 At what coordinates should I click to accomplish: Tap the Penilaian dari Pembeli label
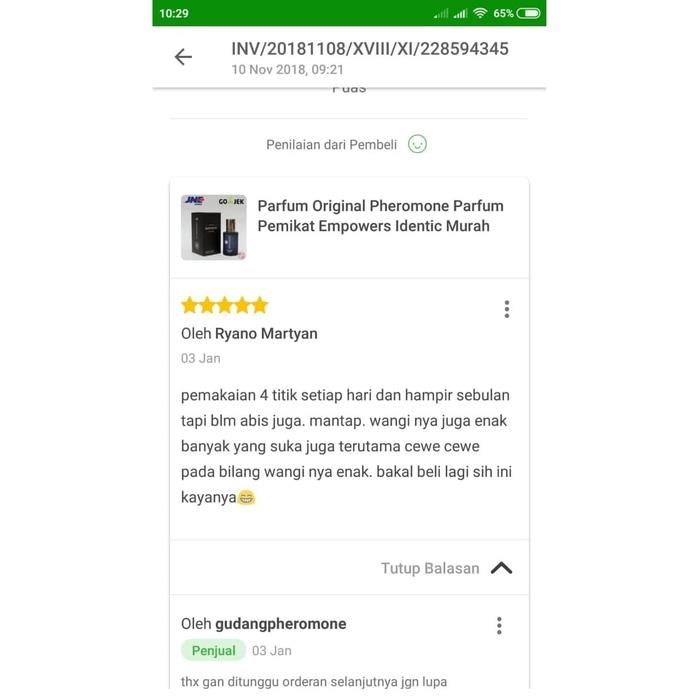pyautogui.click(x=331, y=145)
